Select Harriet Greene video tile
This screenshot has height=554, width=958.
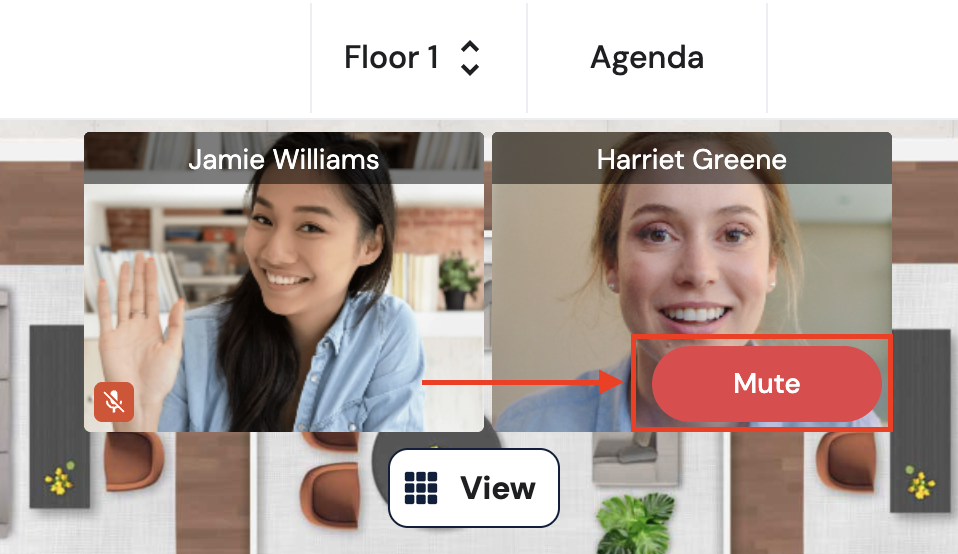click(x=692, y=282)
